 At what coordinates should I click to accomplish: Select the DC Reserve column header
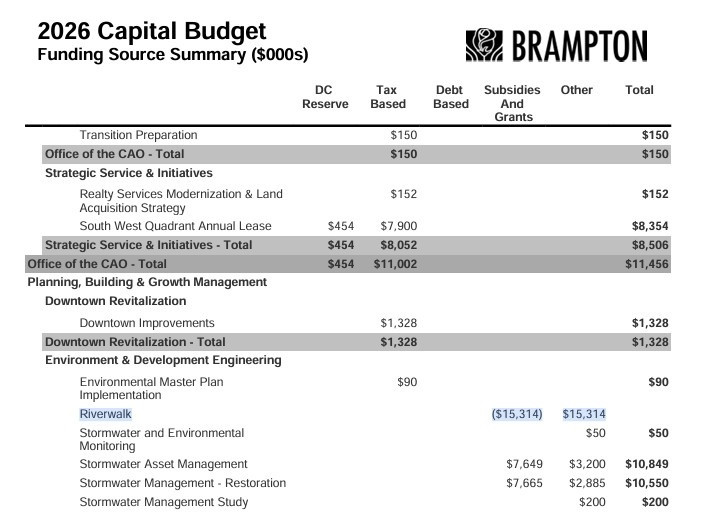pyautogui.click(x=325, y=97)
